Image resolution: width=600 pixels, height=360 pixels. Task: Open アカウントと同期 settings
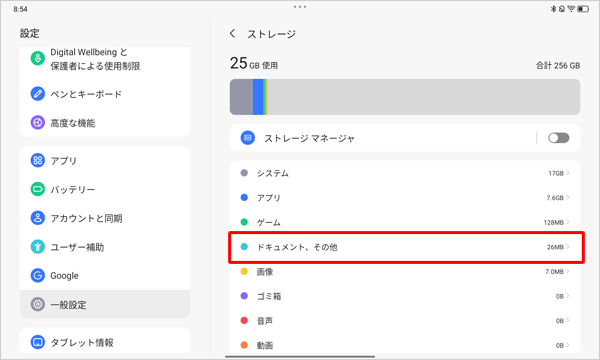105,218
